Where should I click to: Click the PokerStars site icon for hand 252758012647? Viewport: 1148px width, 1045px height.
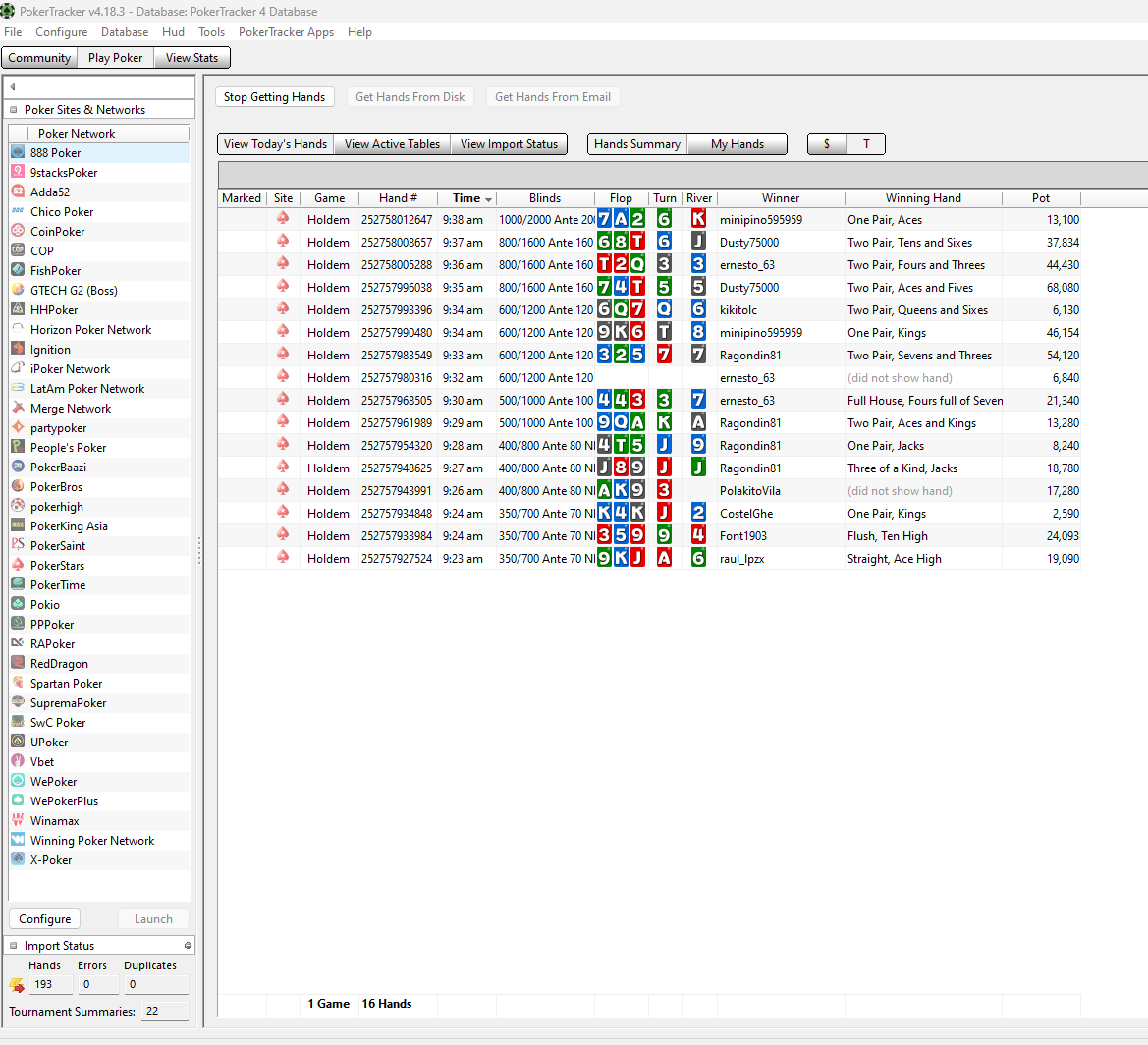pyautogui.click(x=283, y=219)
